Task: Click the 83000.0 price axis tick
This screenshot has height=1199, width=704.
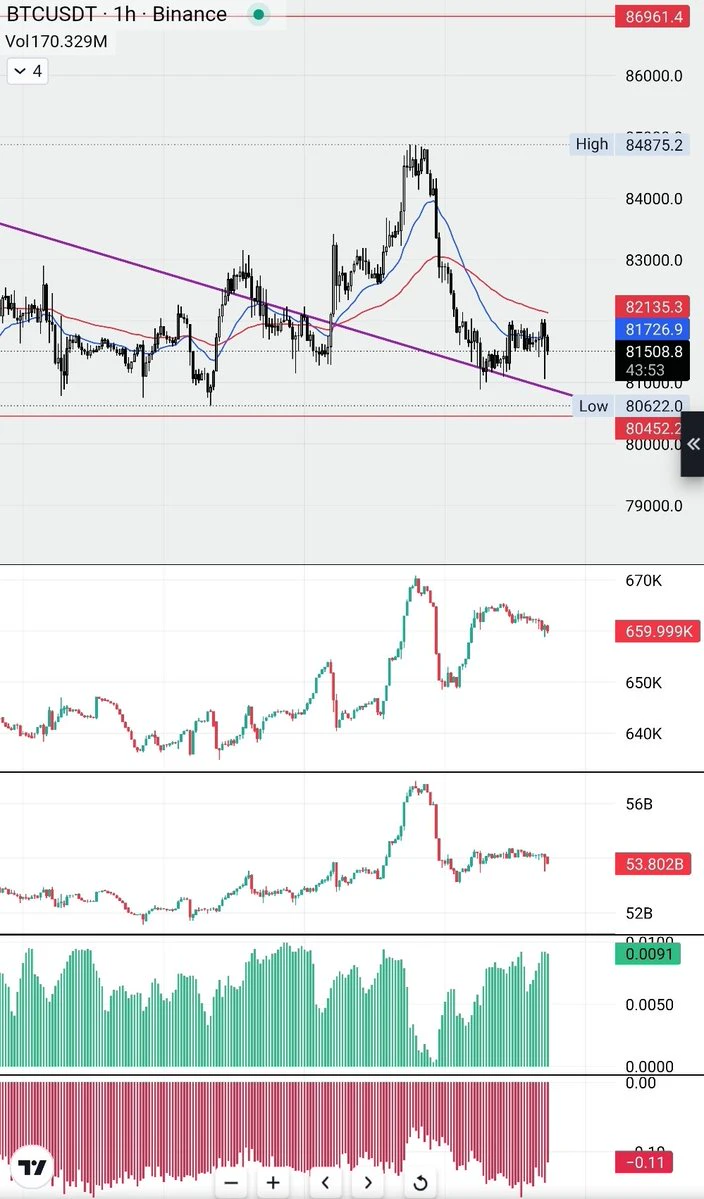Action: (654, 260)
